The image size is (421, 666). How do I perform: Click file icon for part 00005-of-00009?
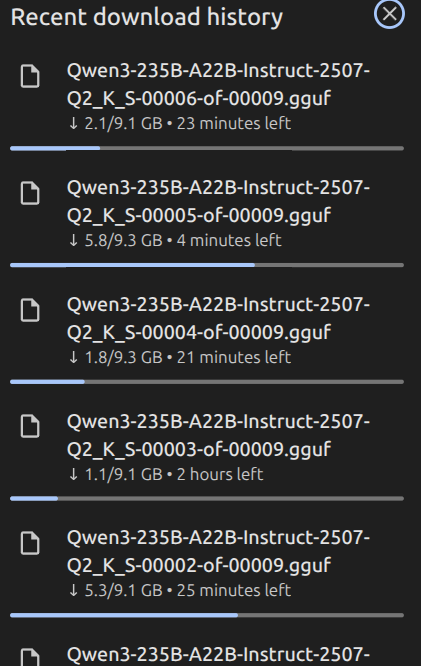30,193
